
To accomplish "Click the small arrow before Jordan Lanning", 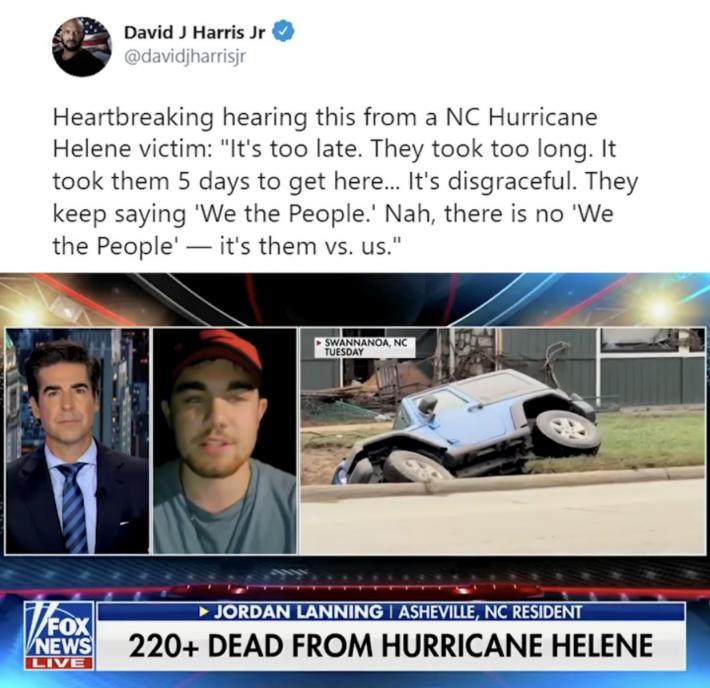I will pos(205,612).
